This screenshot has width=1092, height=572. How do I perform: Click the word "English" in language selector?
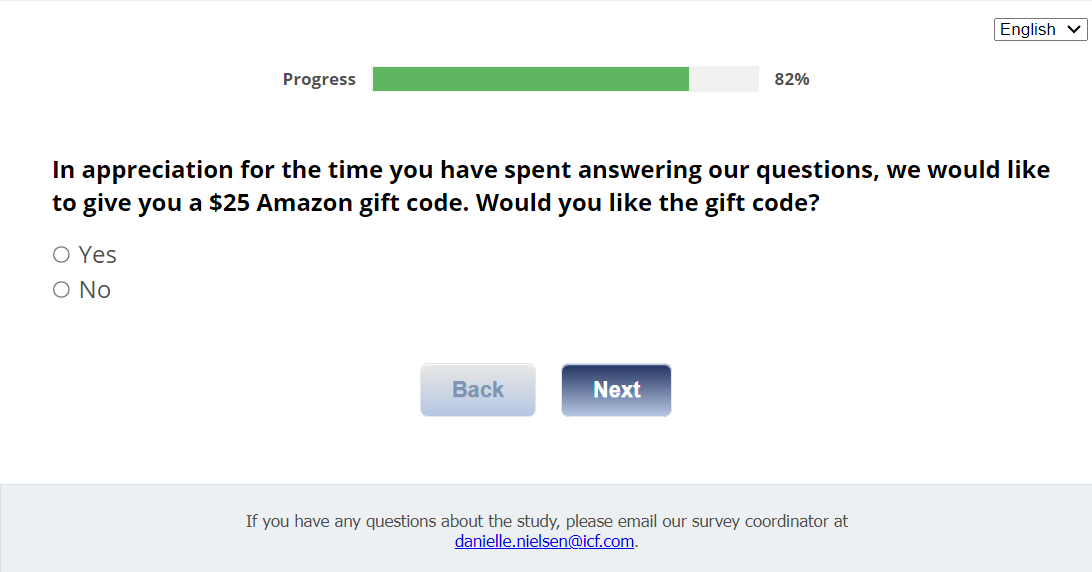(x=1028, y=30)
